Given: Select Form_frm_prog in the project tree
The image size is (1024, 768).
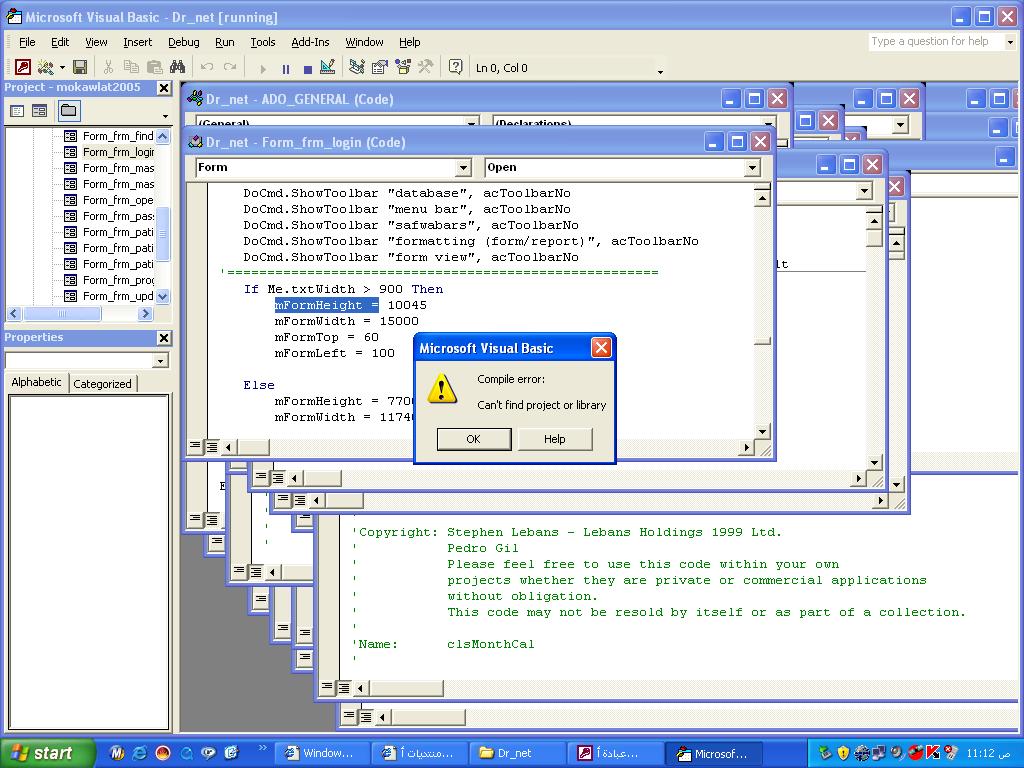Looking at the screenshot, I should (x=118, y=280).
